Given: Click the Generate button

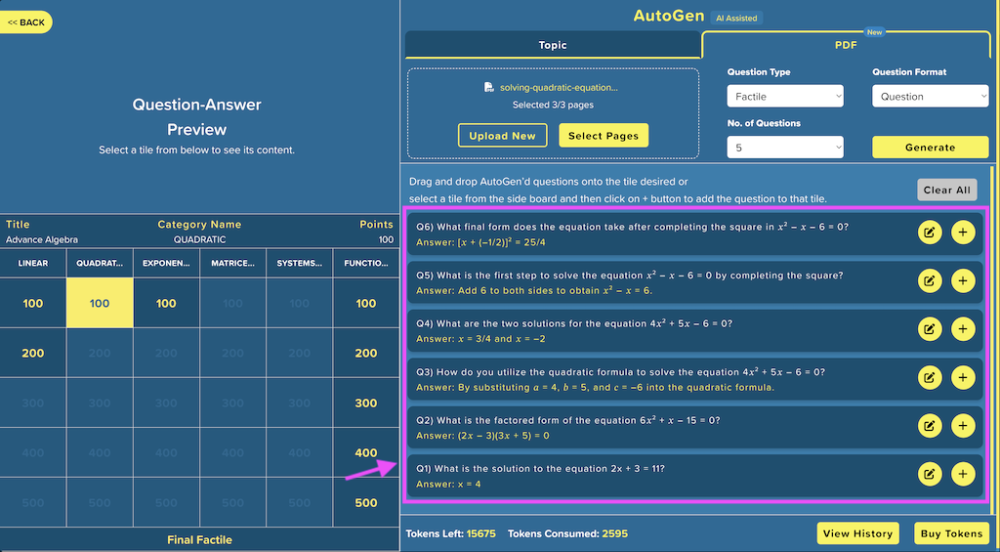Looking at the screenshot, I should pyautogui.click(x=930, y=147).
